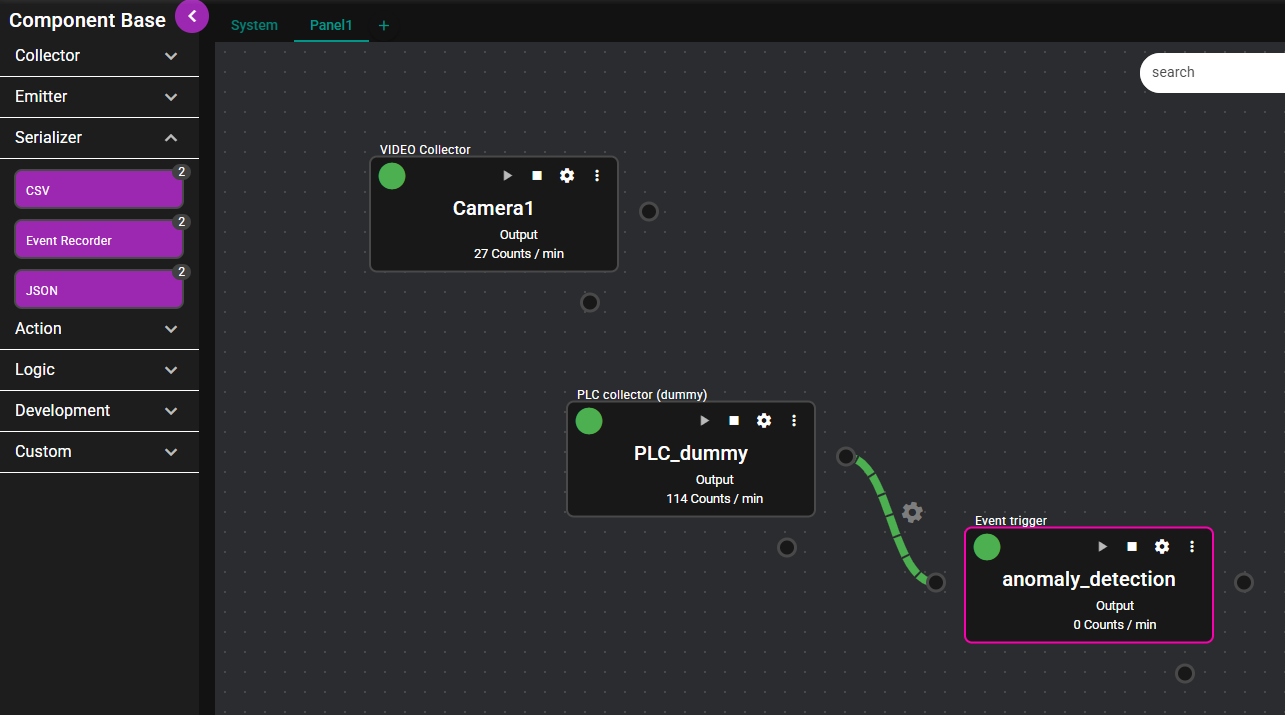Click the green status circle on PLC_dummy
Screen dimensions: 1285x715
tap(589, 421)
